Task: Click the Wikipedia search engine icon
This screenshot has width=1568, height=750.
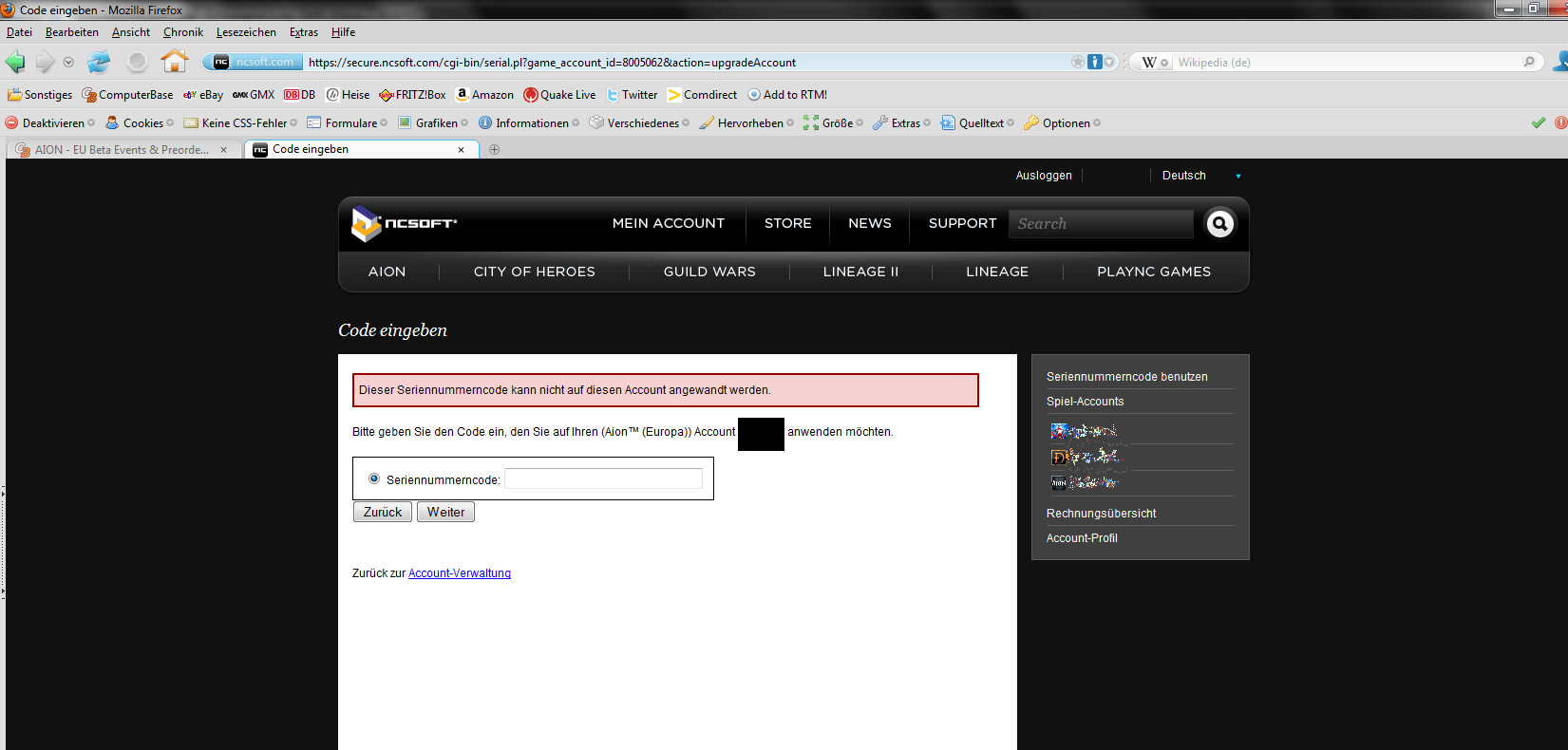Action: point(1155,63)
